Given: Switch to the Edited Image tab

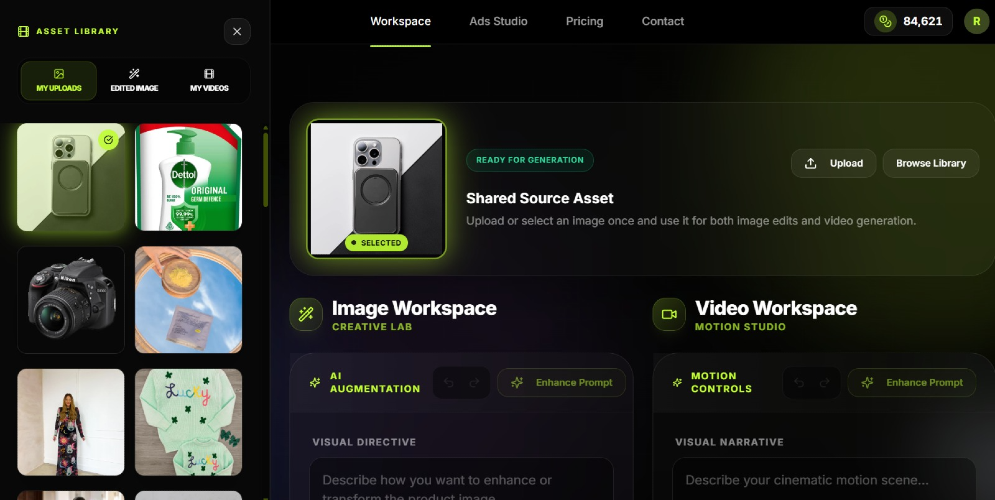Looking at the screenshot, I should point(134,81).
